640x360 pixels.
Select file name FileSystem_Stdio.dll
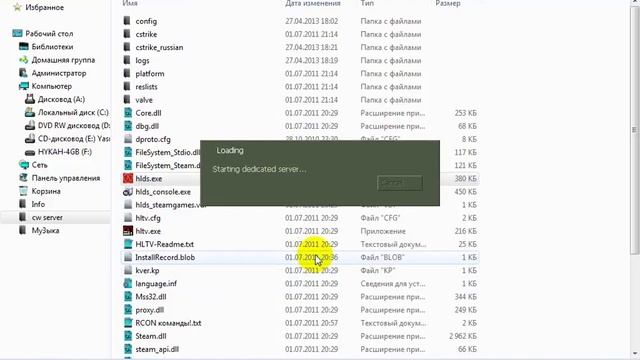(168, 152)
